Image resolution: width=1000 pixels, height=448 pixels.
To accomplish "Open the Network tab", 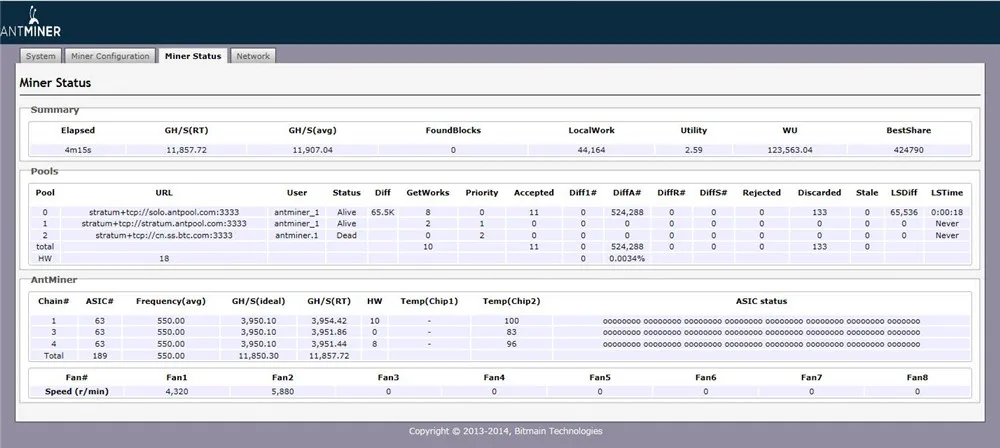I will pyautogui.click(x=253, y=56).
